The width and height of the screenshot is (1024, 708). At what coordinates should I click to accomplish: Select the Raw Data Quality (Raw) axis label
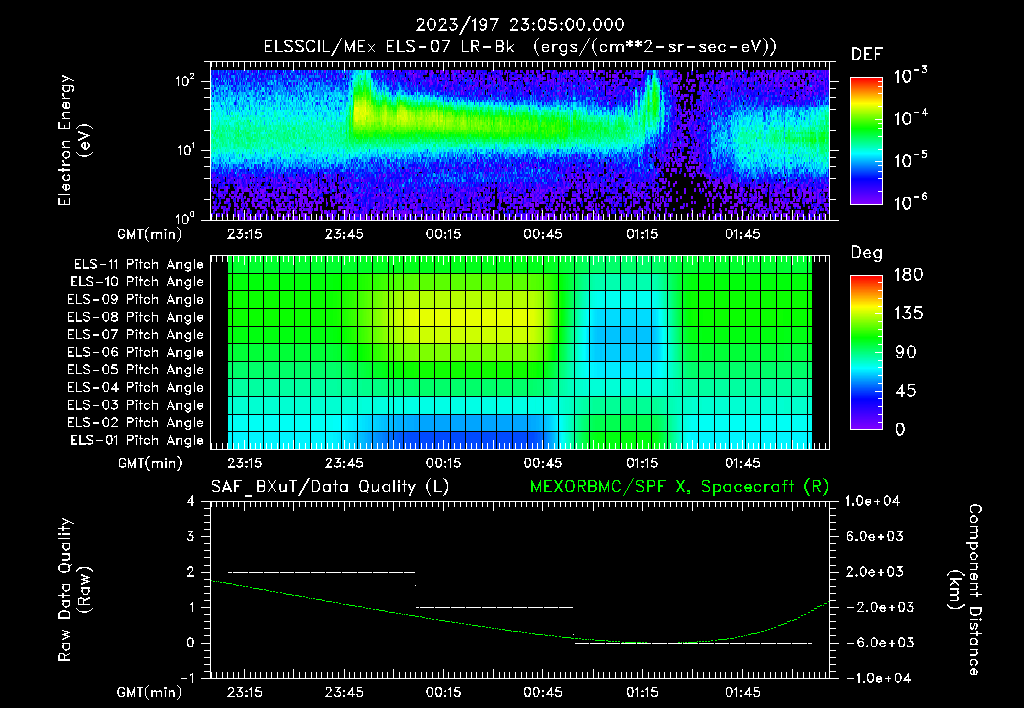coord(74,590)
